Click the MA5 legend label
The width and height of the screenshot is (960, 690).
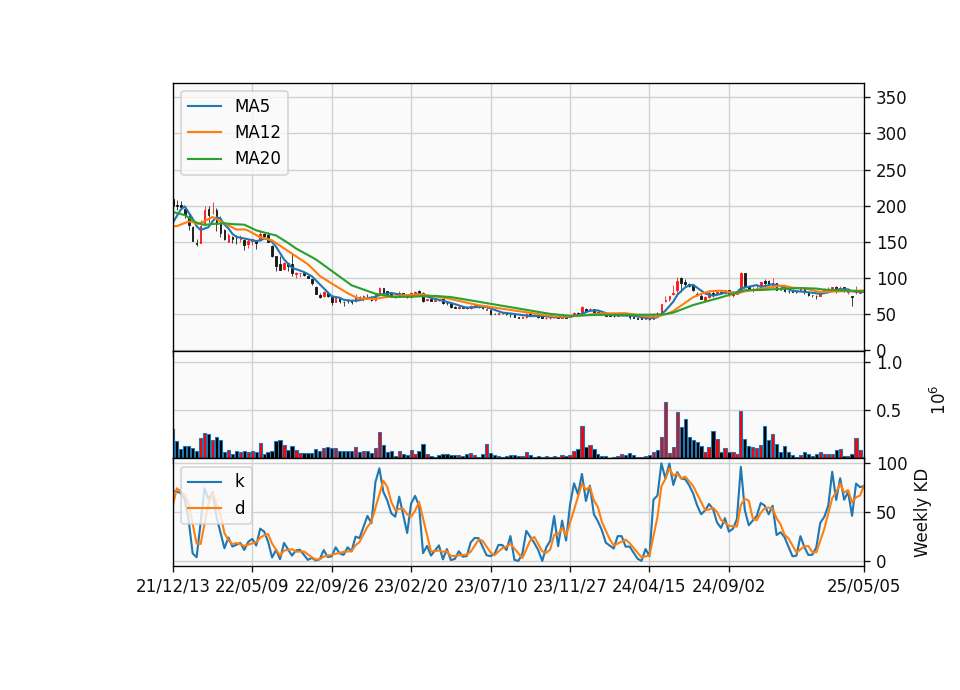tap(252, 106)
